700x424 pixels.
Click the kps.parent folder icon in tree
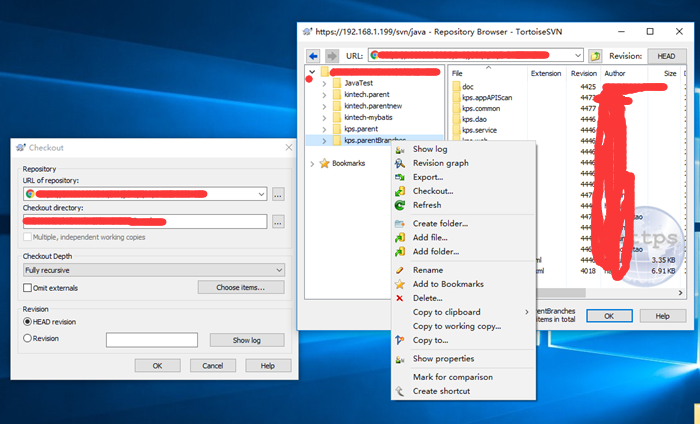coord(337,129)
